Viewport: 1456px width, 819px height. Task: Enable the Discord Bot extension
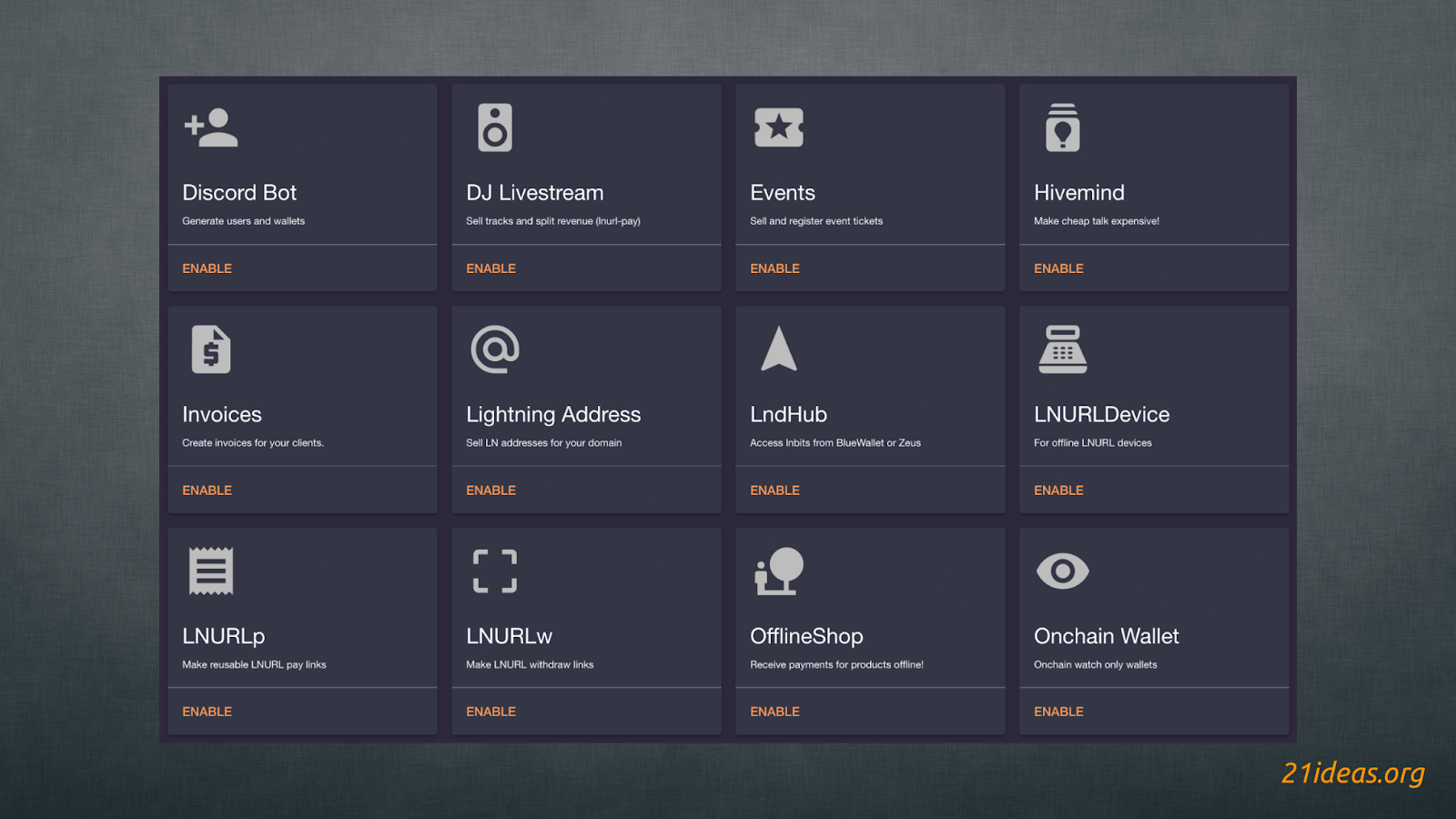coord(207,268)
